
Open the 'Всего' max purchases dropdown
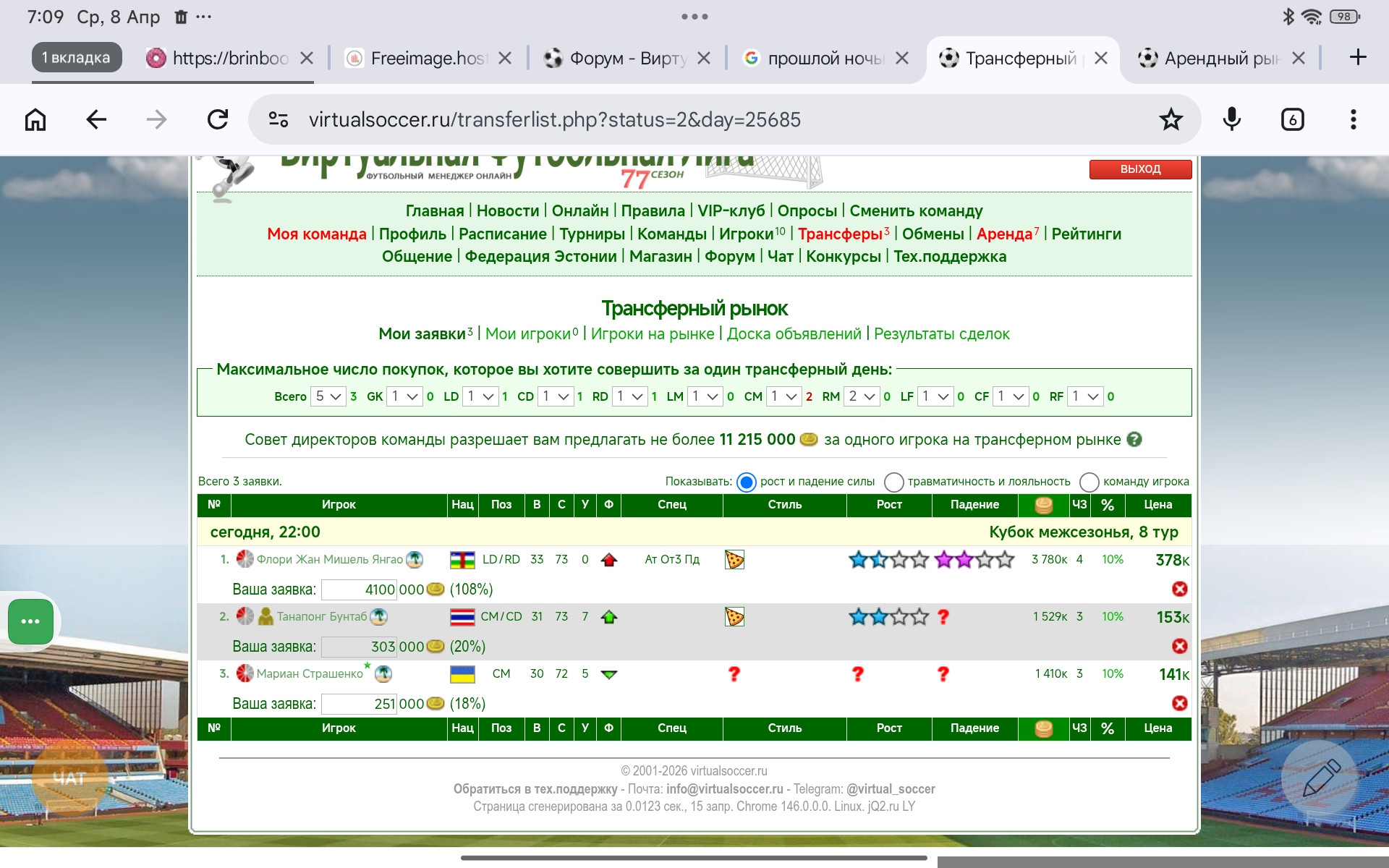pyautogui.click(x=328, y=396)
